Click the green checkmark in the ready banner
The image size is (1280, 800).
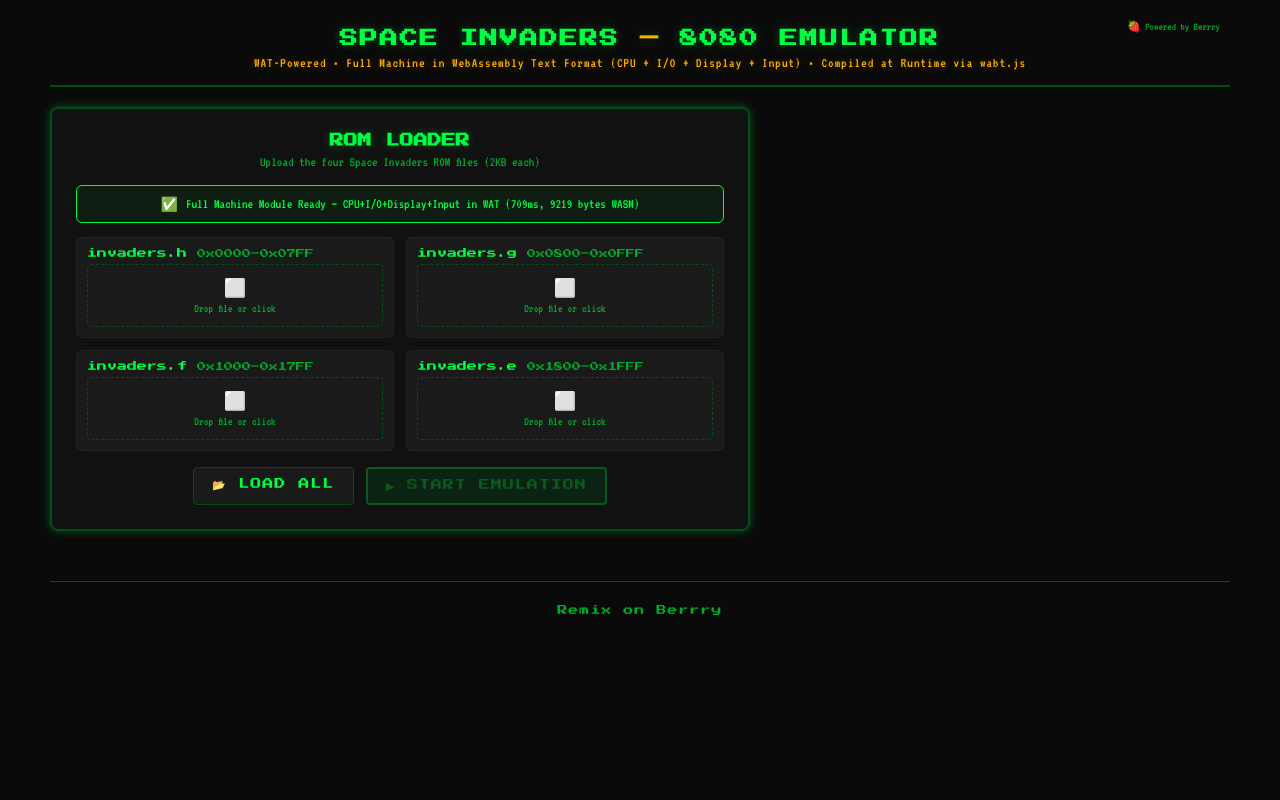click(169, 204)
